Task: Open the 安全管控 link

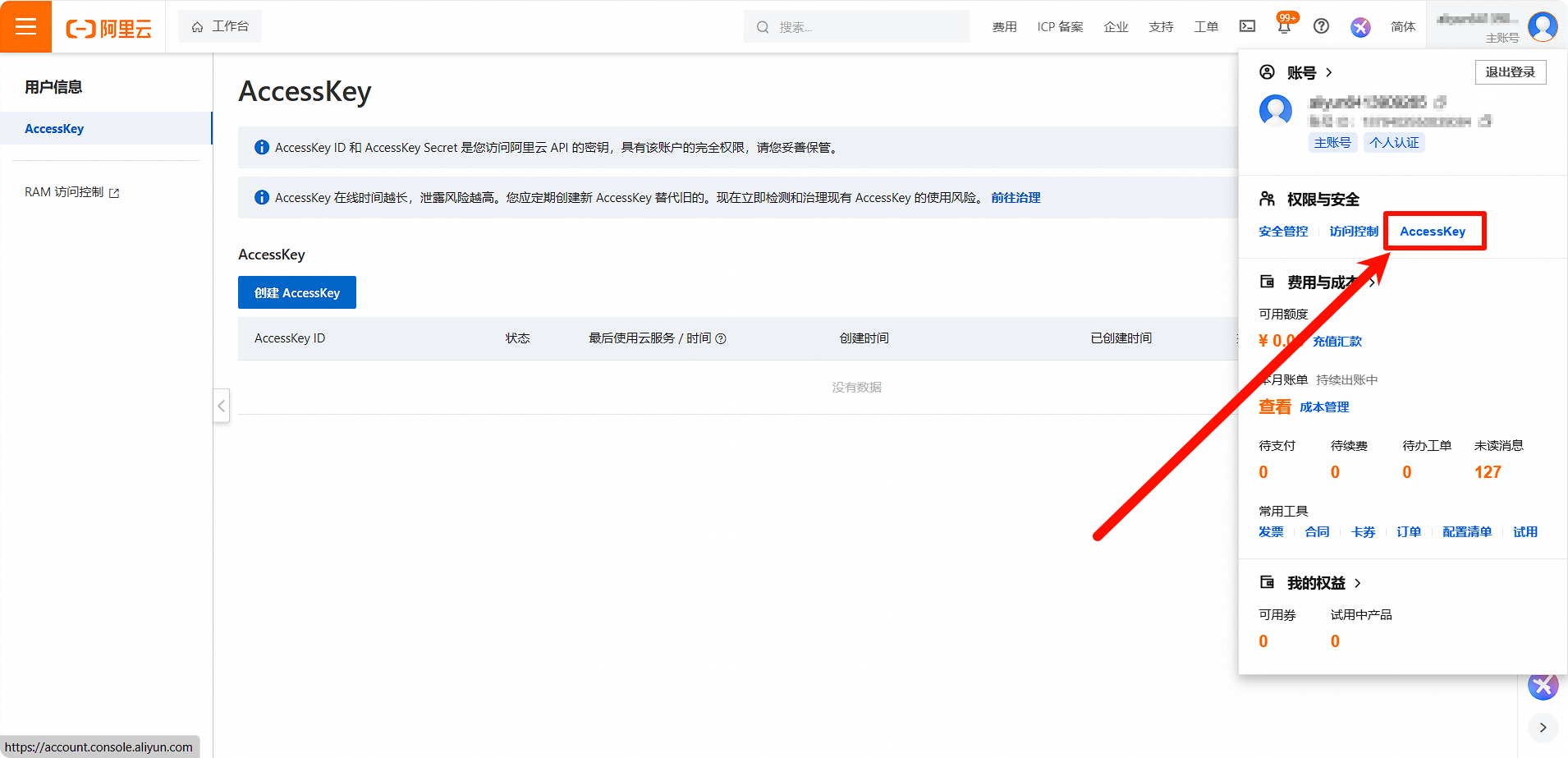Action: (1283, 232)
